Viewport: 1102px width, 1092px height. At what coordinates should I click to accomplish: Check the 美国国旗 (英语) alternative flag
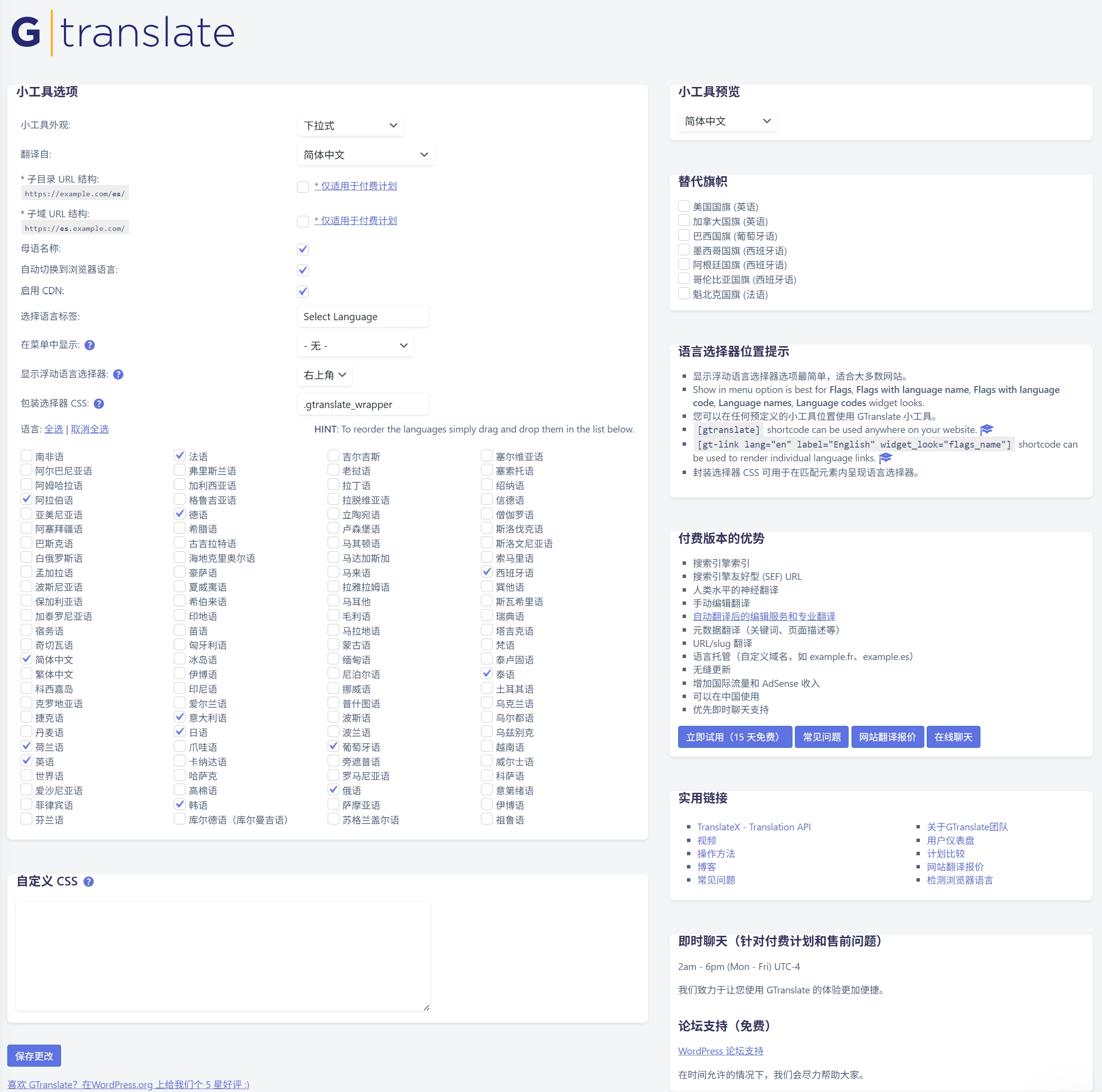684,206
